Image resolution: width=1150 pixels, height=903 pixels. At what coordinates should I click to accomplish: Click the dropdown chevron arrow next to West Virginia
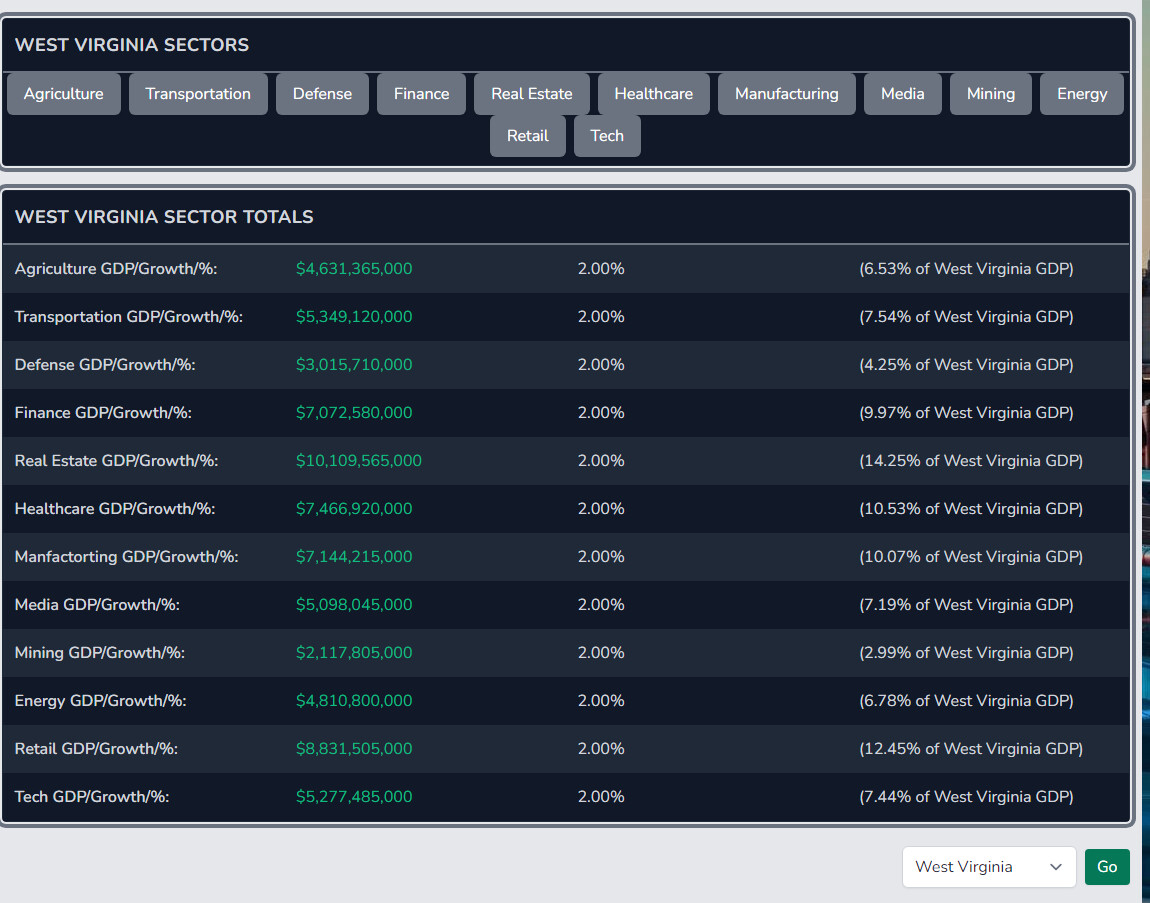(x=1056, y=867)
